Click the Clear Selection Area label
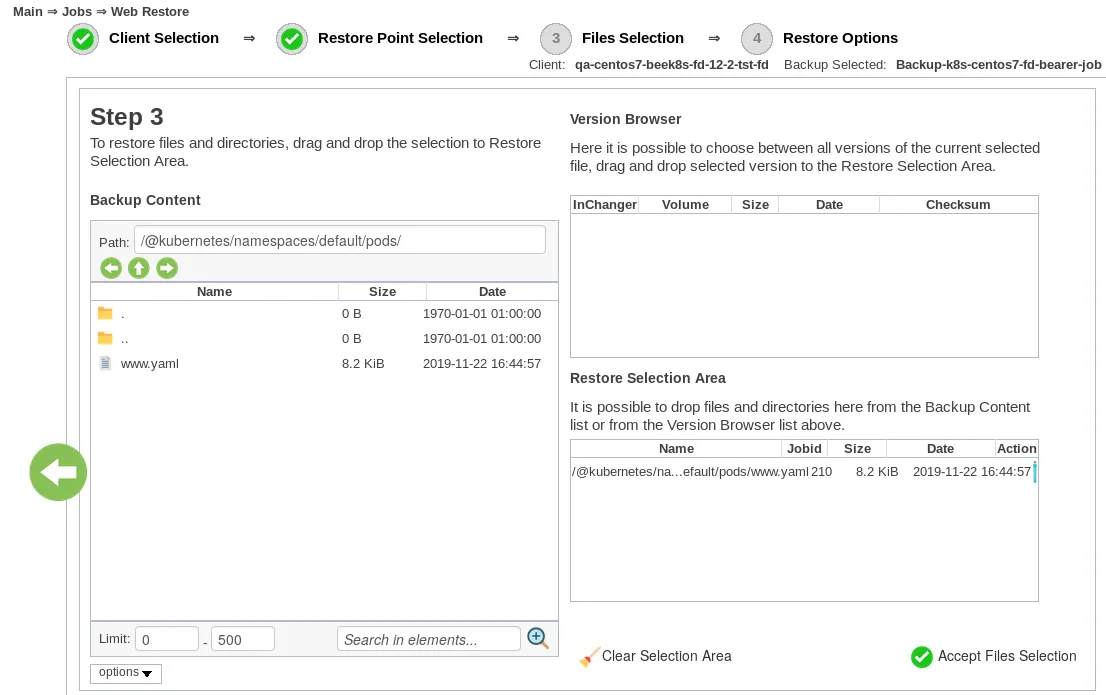The width and height of the screenshot is (1106, 695). click(x=666, y=657)
